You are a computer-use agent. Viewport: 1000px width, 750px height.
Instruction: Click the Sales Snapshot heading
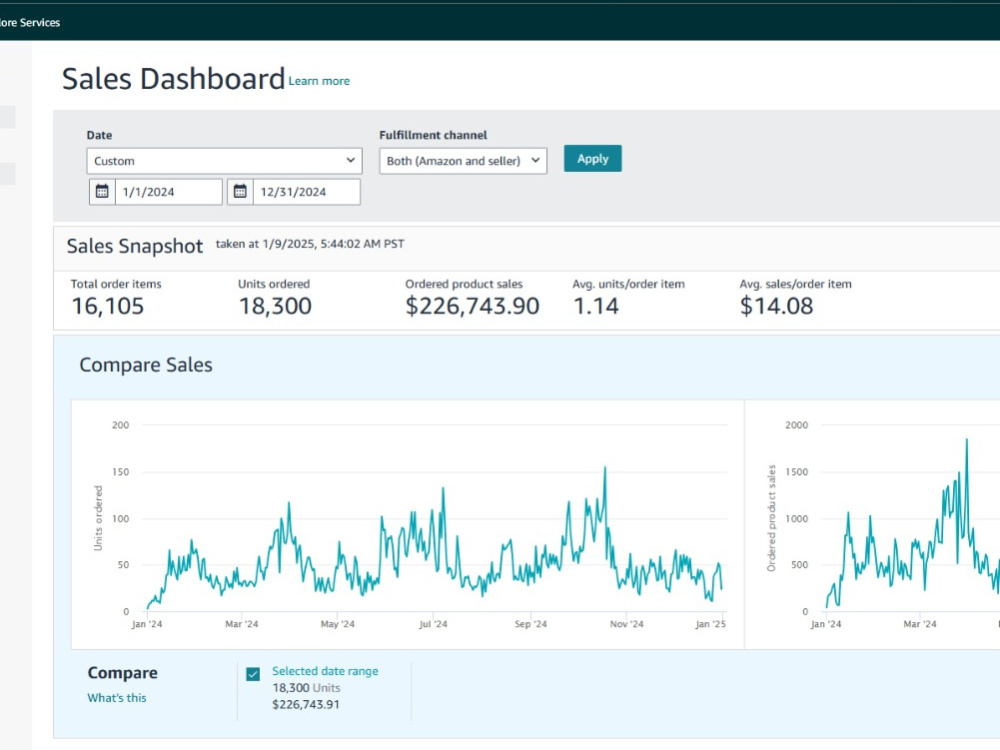point(135,246)
